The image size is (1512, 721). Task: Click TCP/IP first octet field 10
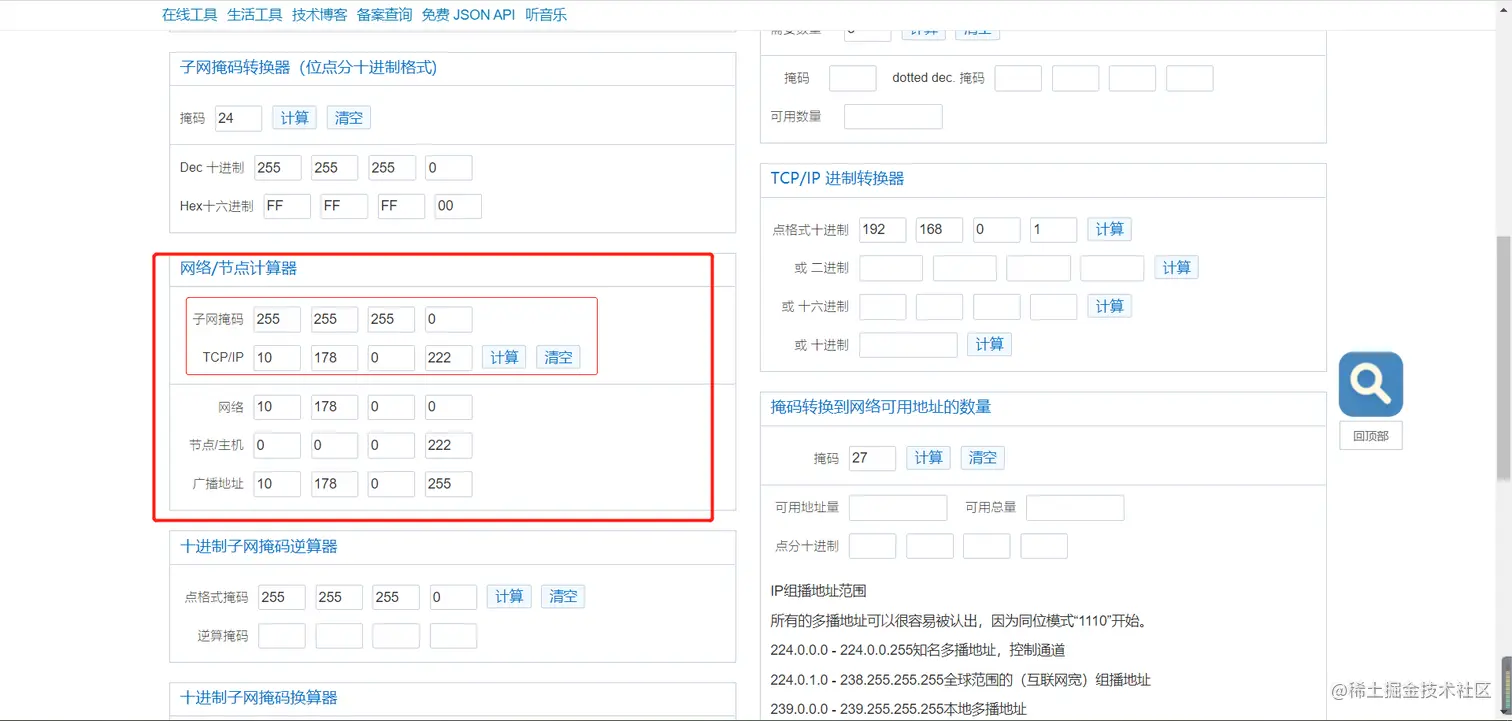coord(277,358)
